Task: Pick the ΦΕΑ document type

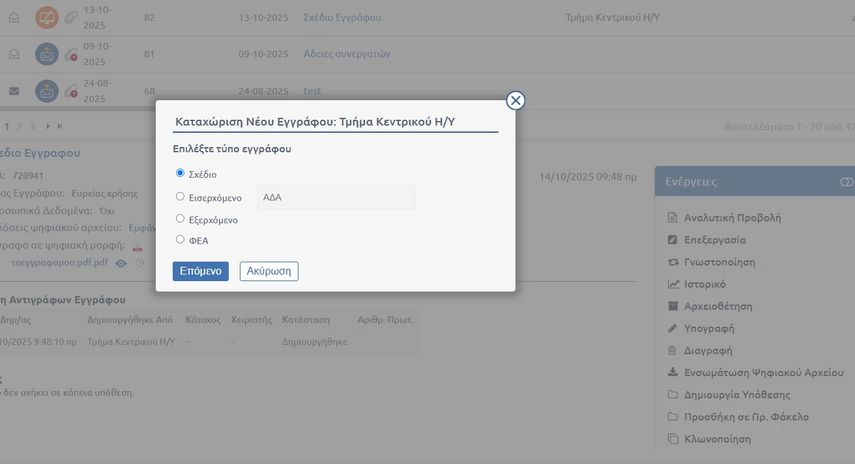Action: click(180, 239)
